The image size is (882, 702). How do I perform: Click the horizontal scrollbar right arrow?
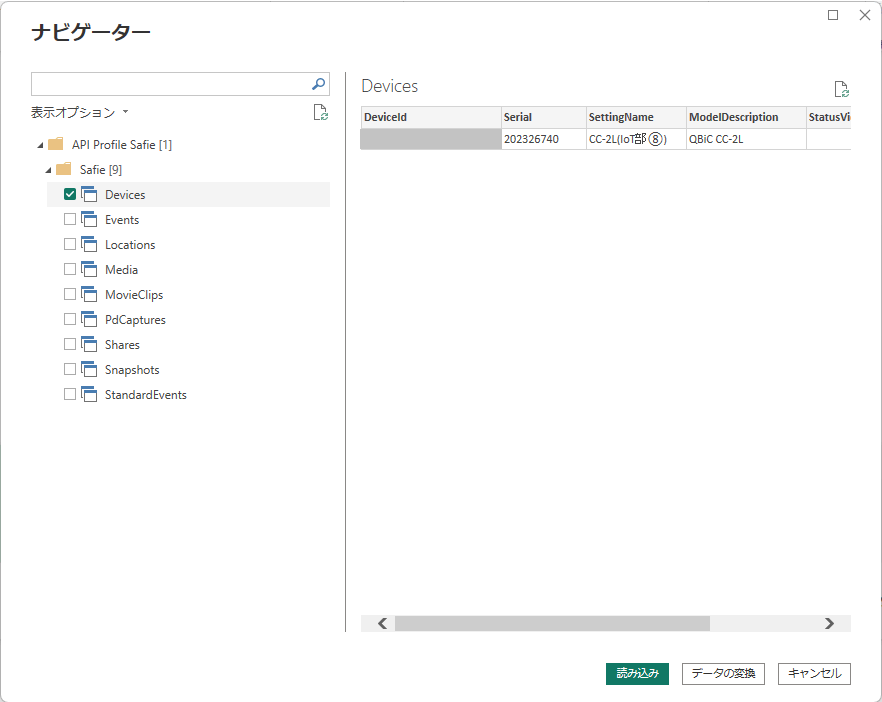coord(829,623)
